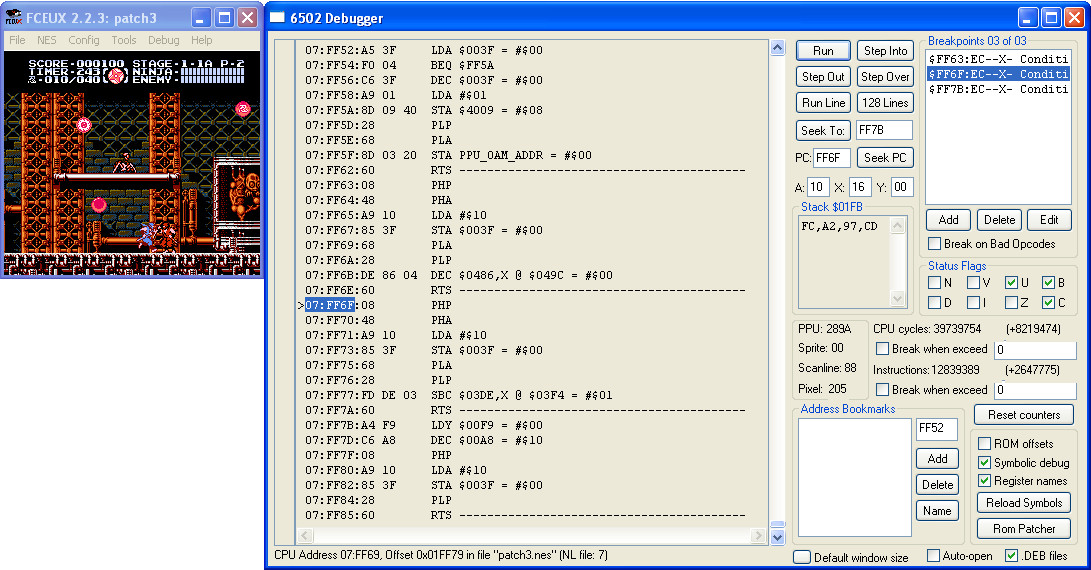Viewport: 1091px width, 570px height.
Task: Focus the Y register field
Action: (x=902, y=187)
